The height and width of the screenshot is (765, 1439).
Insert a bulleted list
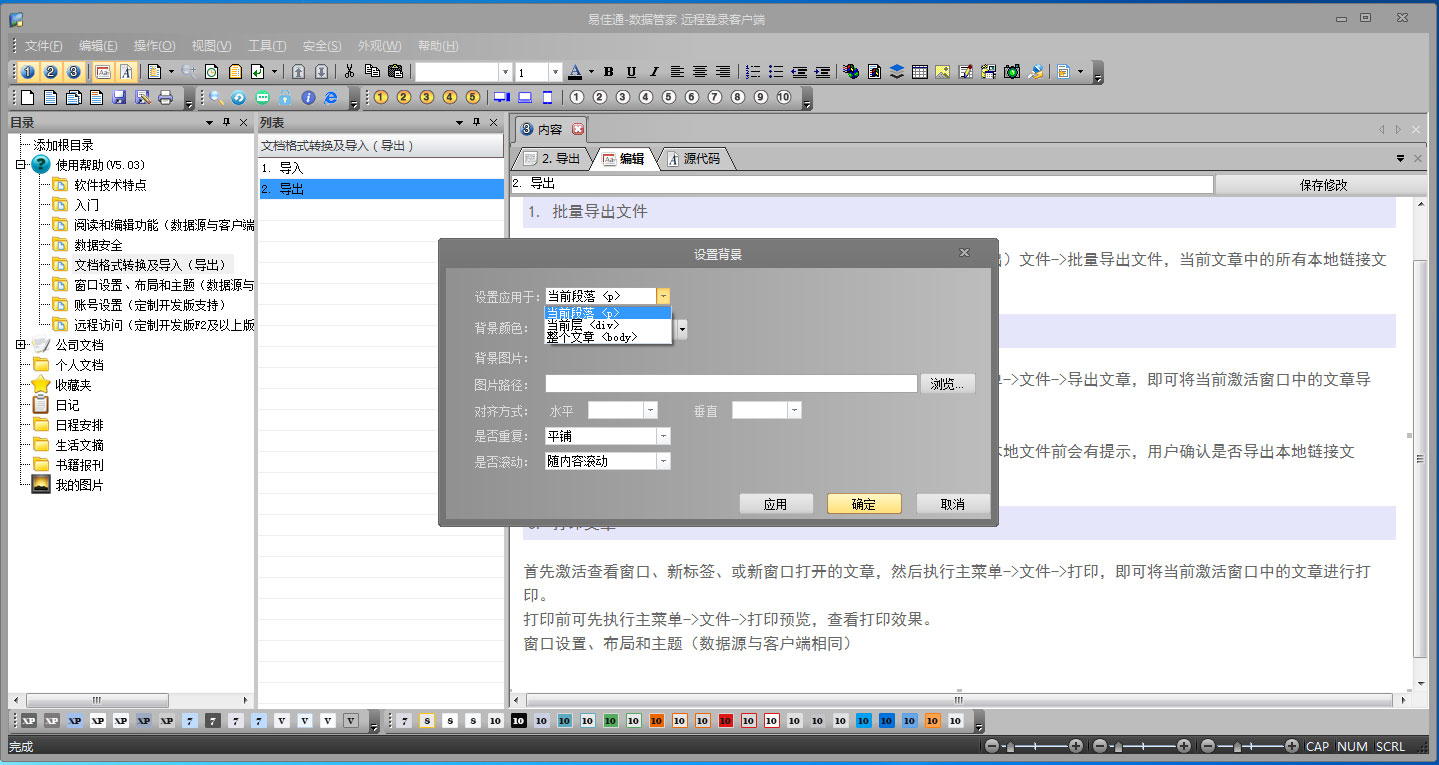pos(776,72)
